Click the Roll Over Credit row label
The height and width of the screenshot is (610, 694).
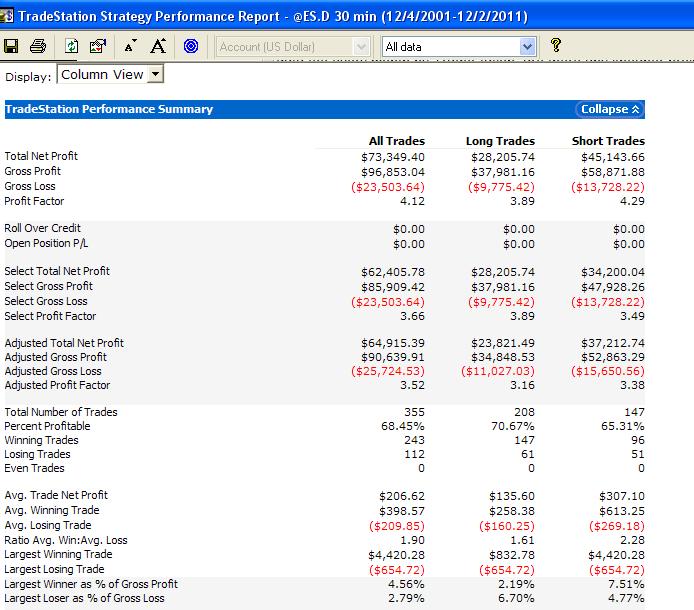[42, 228]
